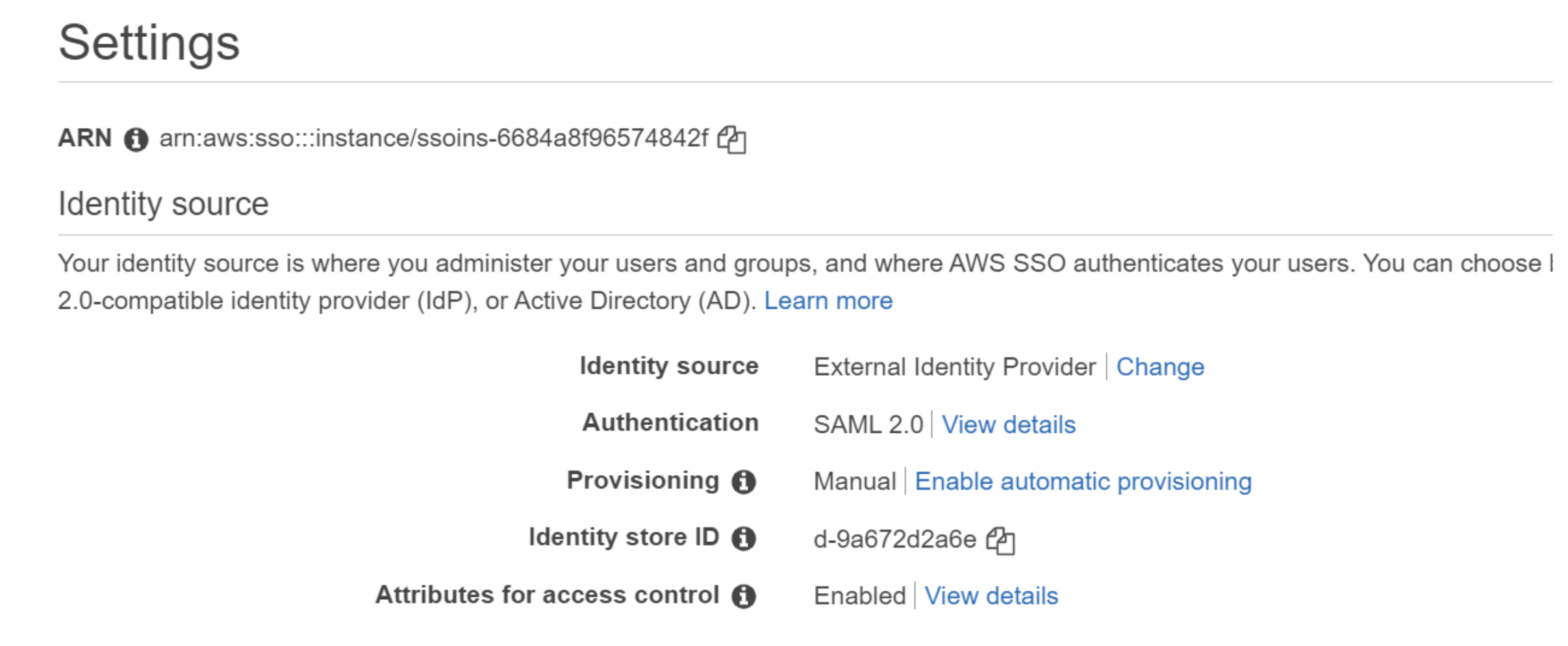1568x646 pixels.
Task: Select the Identity source section heading
Action: (x=164, y=203)
